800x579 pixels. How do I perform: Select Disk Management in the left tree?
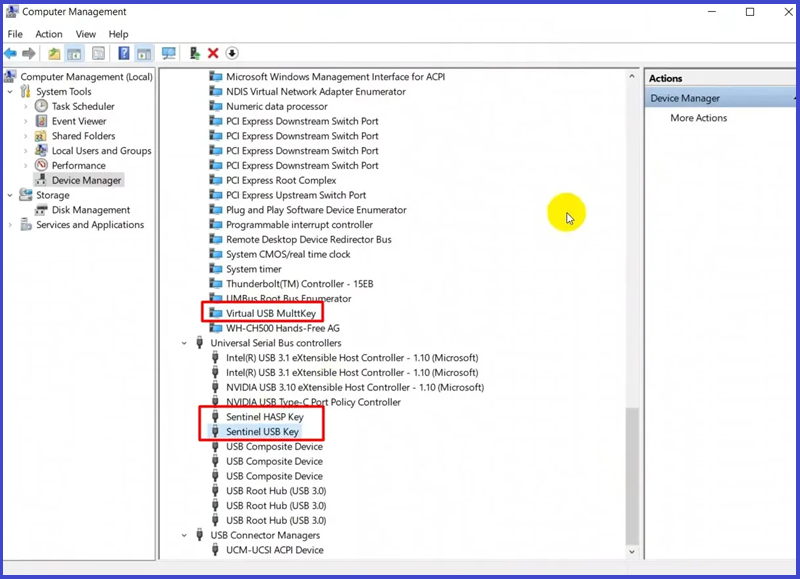click(x=91, y=210)
